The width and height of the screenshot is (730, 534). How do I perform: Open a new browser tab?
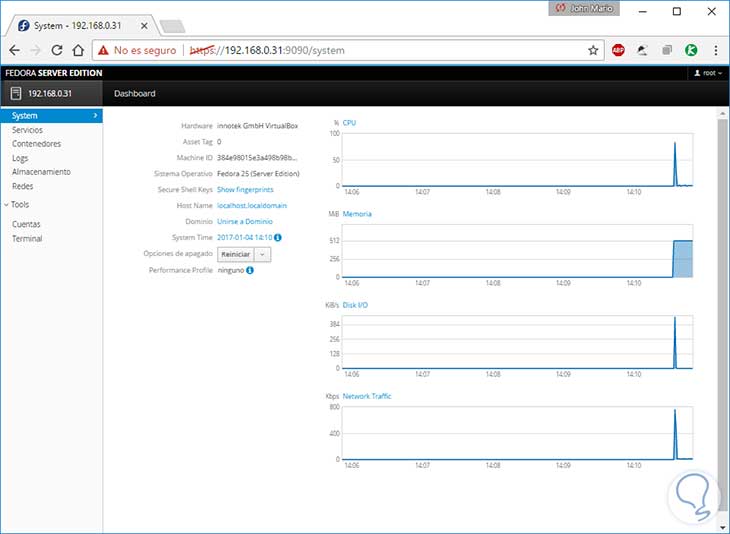point(172,27)
